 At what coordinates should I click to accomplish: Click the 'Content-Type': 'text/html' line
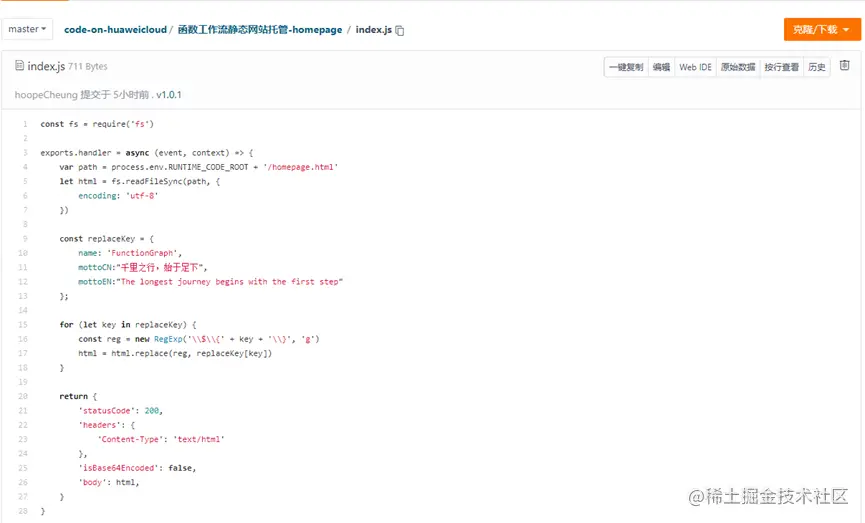pyautogui.click(x=161, y=440)
